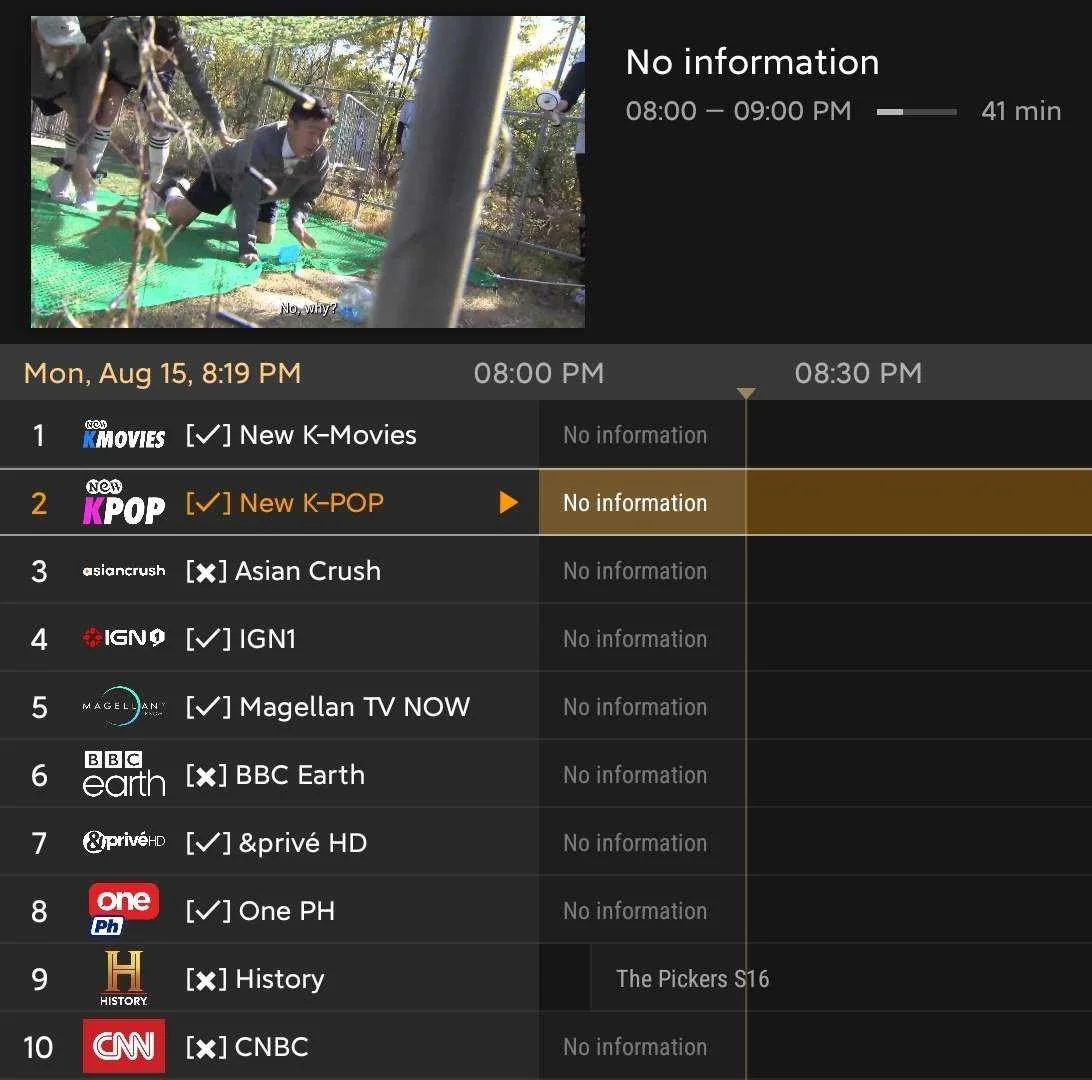Open the program slot for New K-Movies
Viewport: 1092px width, 1080px height.
point(816,435)
